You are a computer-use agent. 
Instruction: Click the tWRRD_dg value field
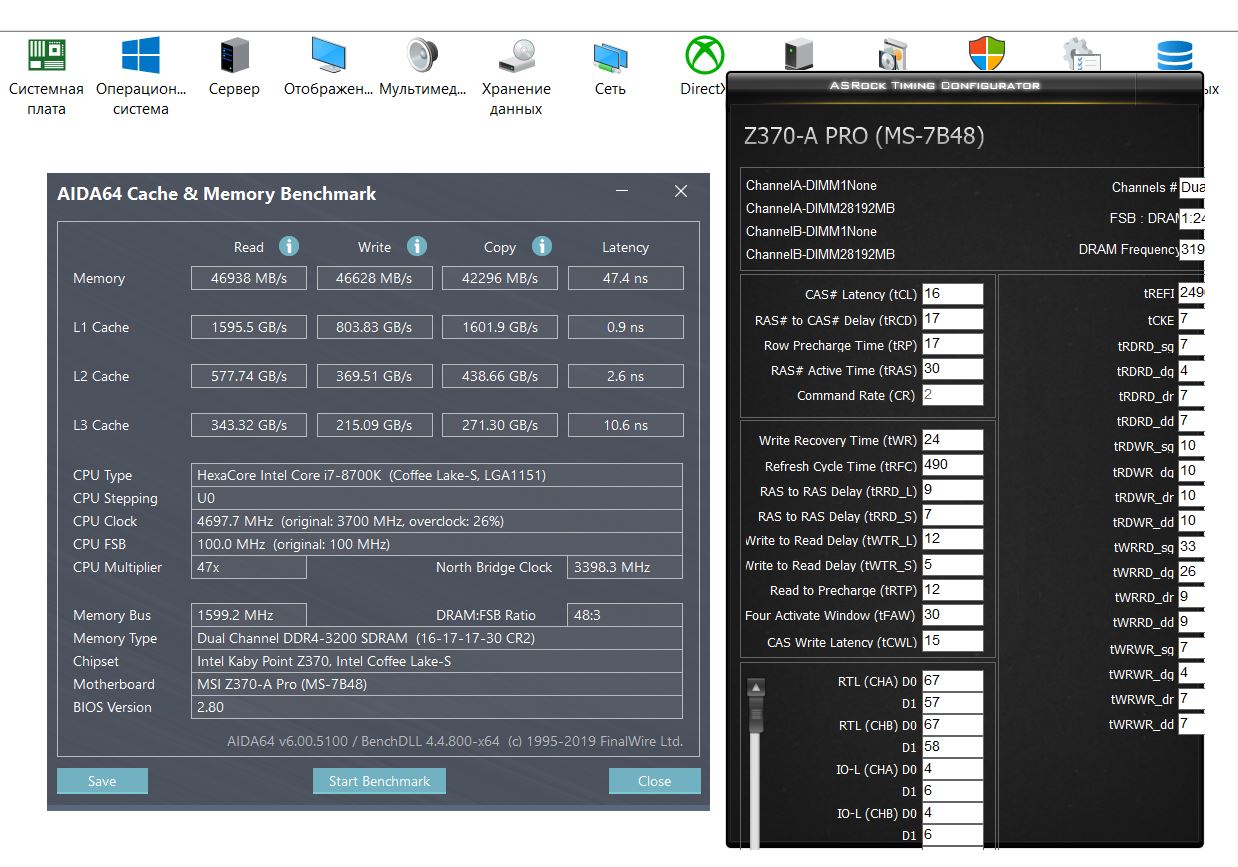point(1191,572)
